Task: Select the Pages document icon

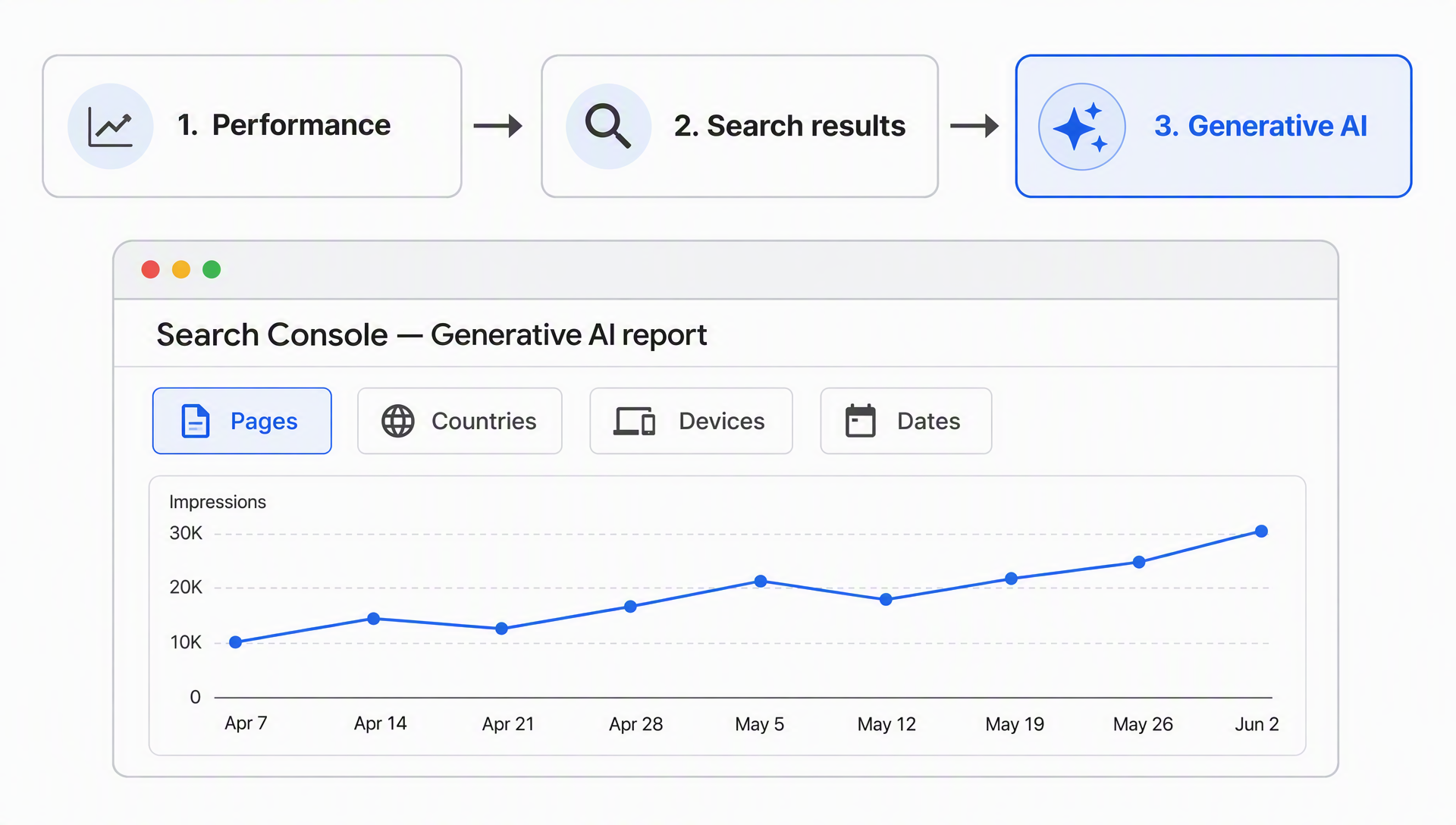Action: point(196,421)
